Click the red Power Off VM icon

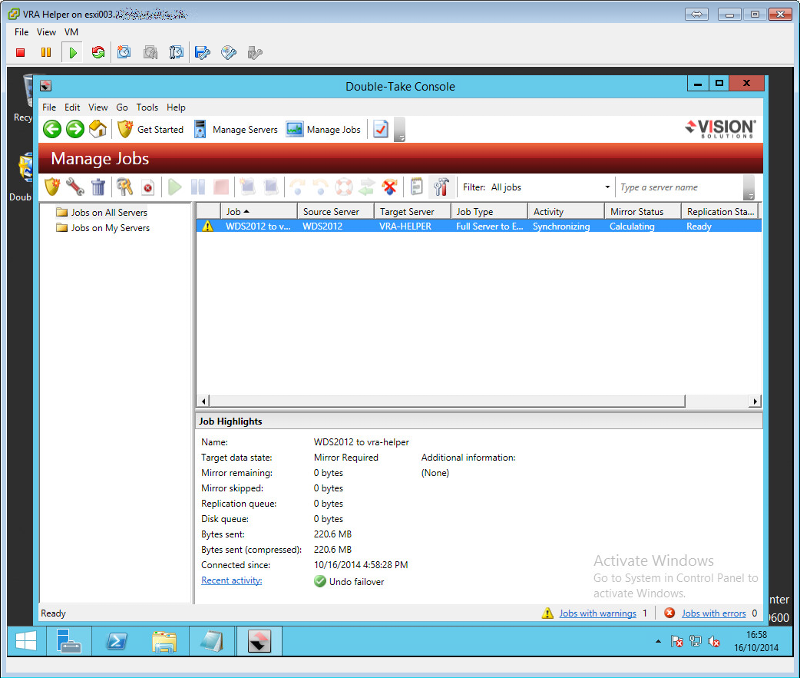tap(20, 53)
